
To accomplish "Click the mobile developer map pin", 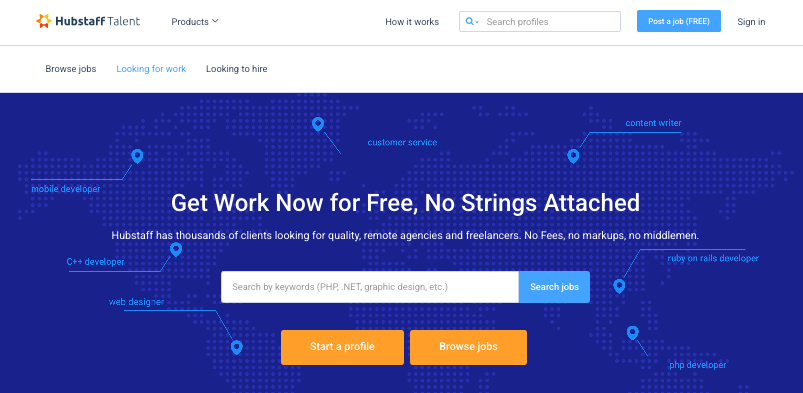I will point(137,156).
